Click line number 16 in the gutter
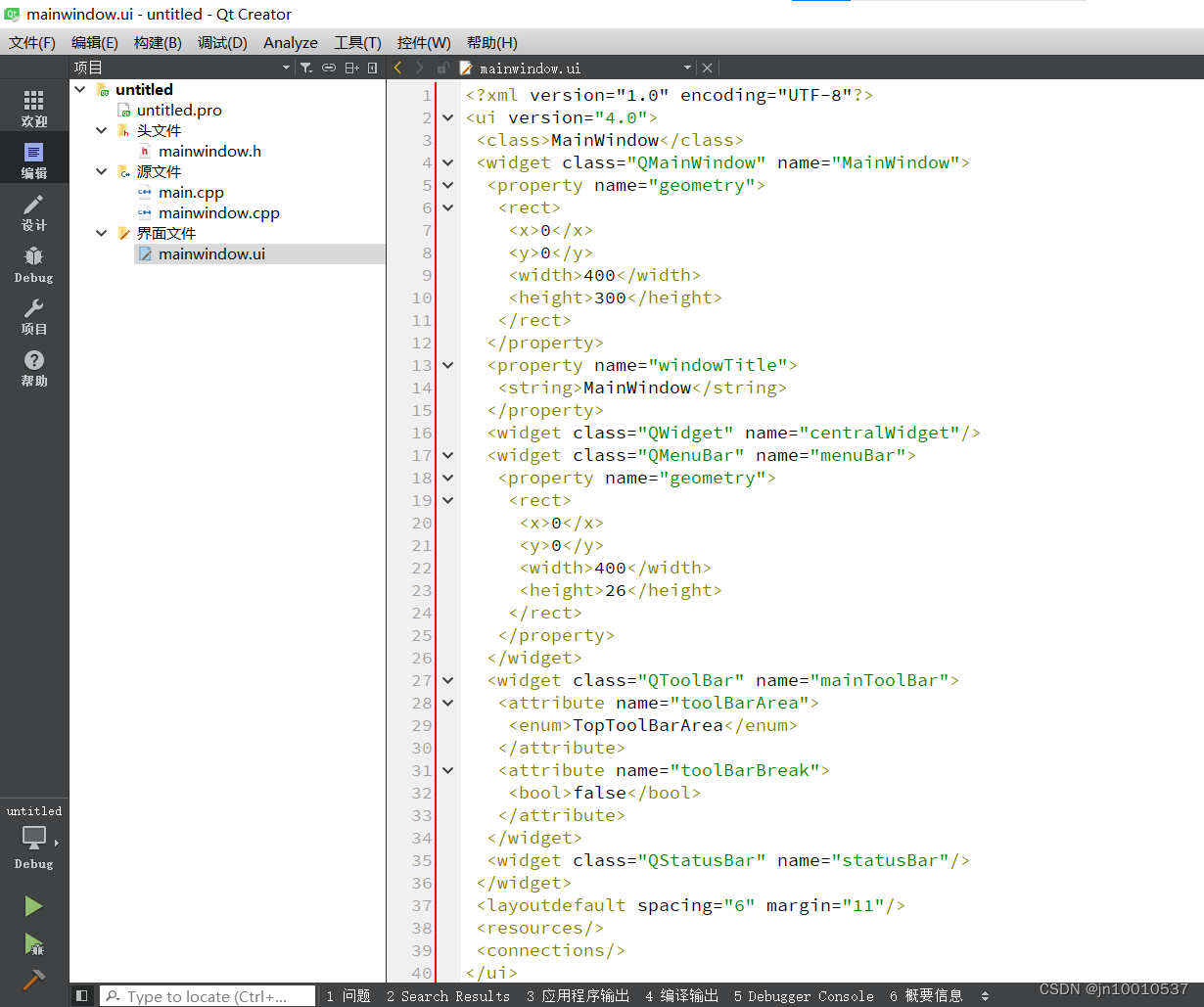The height and width of the screenshot is (1007, 1204). (x=422, y=433)
